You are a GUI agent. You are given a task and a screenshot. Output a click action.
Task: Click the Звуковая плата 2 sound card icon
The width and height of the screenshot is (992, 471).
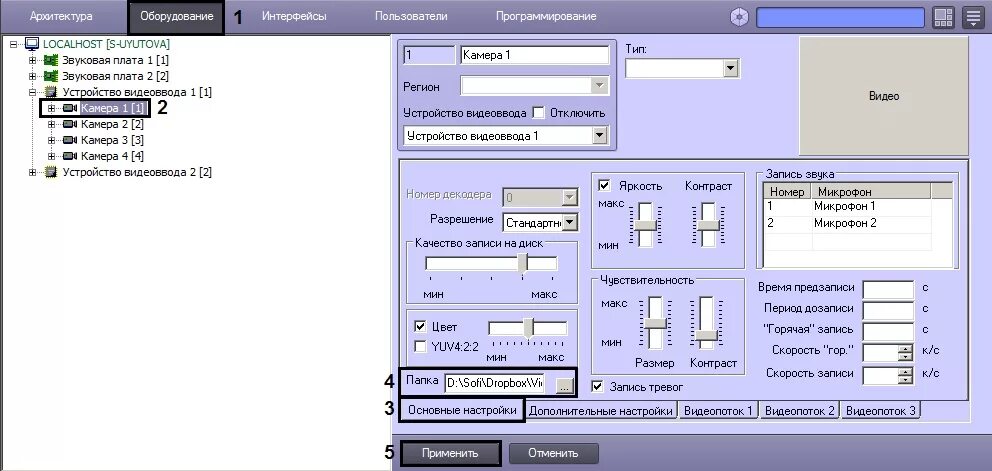(50, 77)
